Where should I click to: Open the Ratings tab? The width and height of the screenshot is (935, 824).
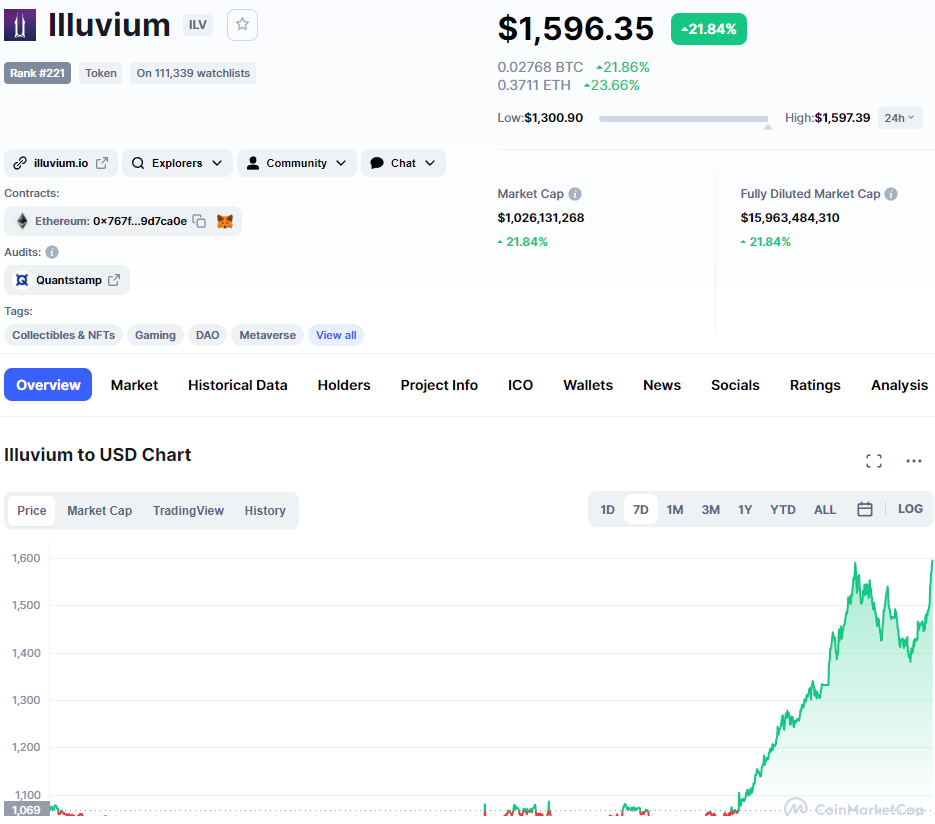coord(815,385)
